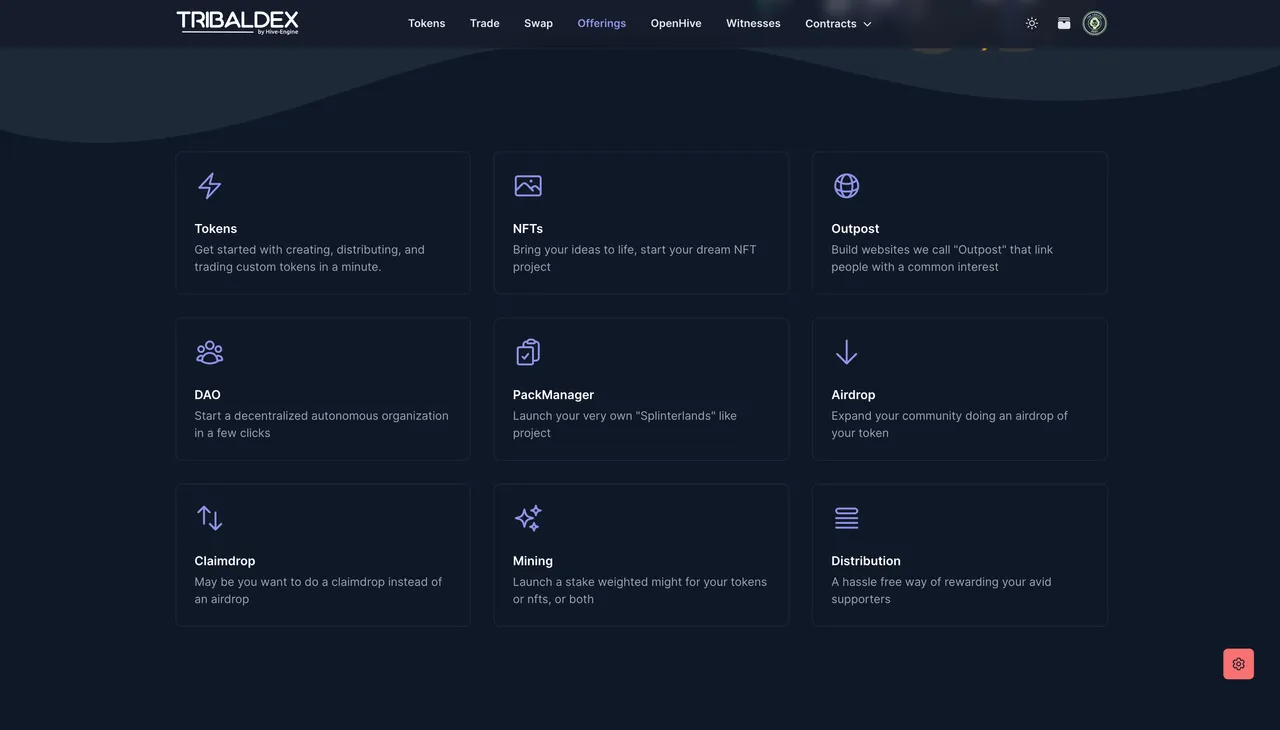Select the Offerings nav item
This screenshot has width=1280, height=730.
[x=602, y=23]
